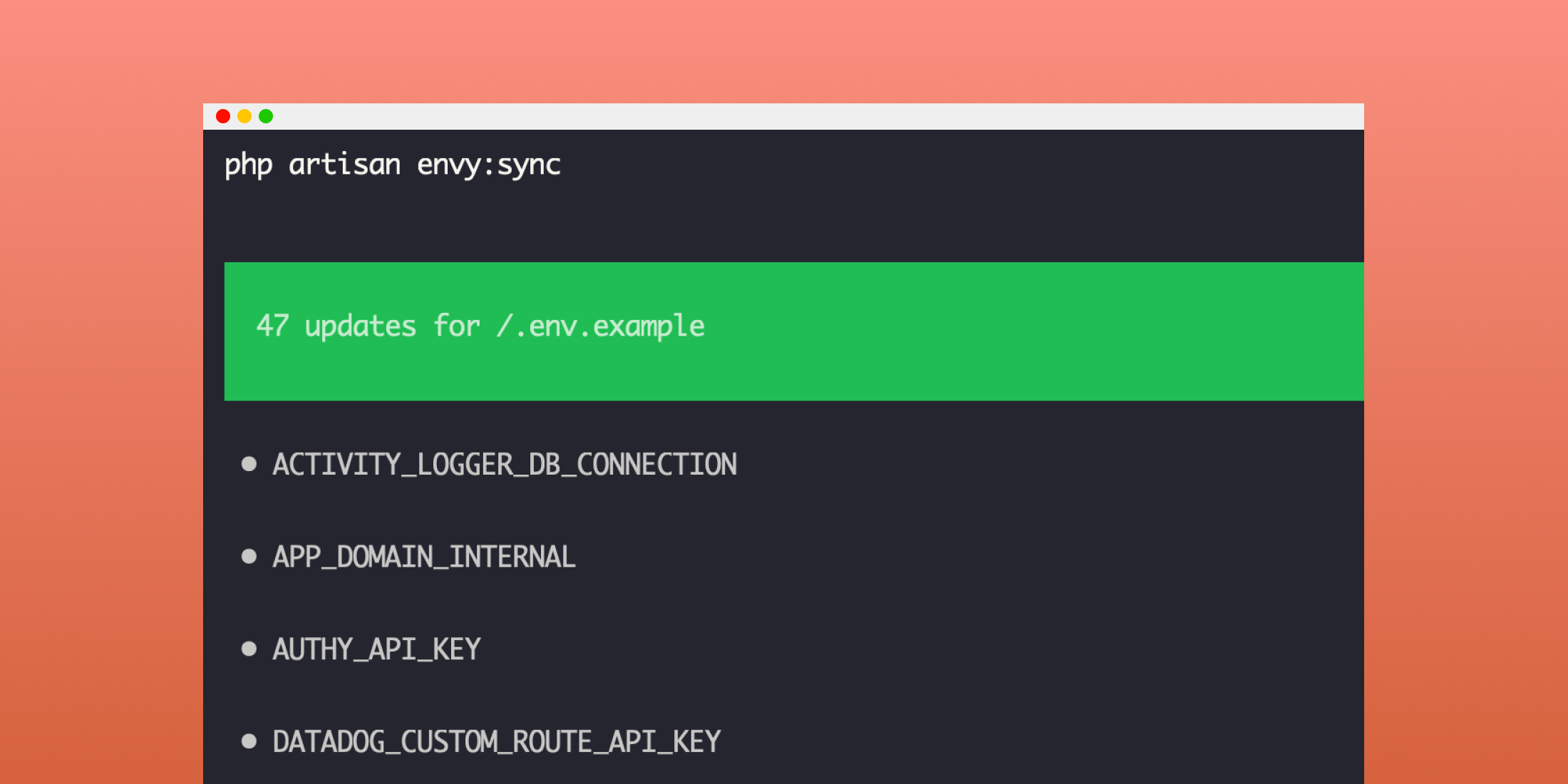Select the APP_DOMAIN_INTERNAL entry
Viewport: 1568px width, 784px height.
pos(424,557)
